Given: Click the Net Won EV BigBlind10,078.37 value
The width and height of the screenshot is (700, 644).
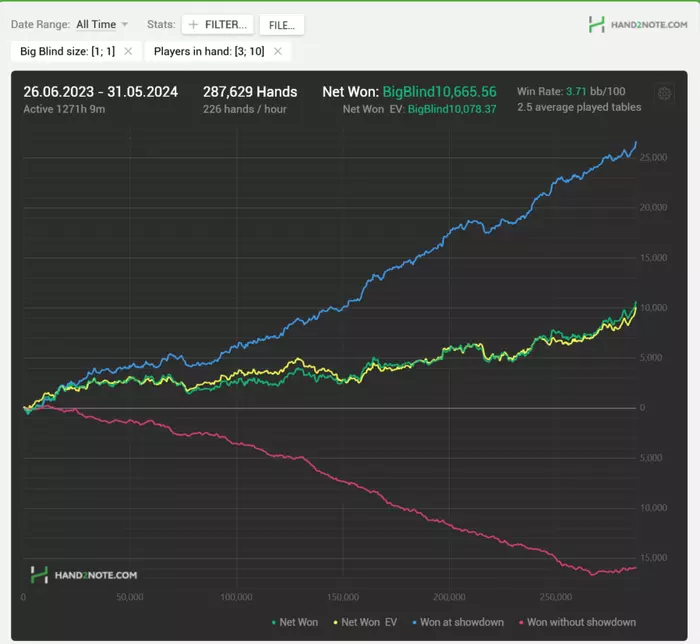Looking at the screenshot, I should [452, 109].
